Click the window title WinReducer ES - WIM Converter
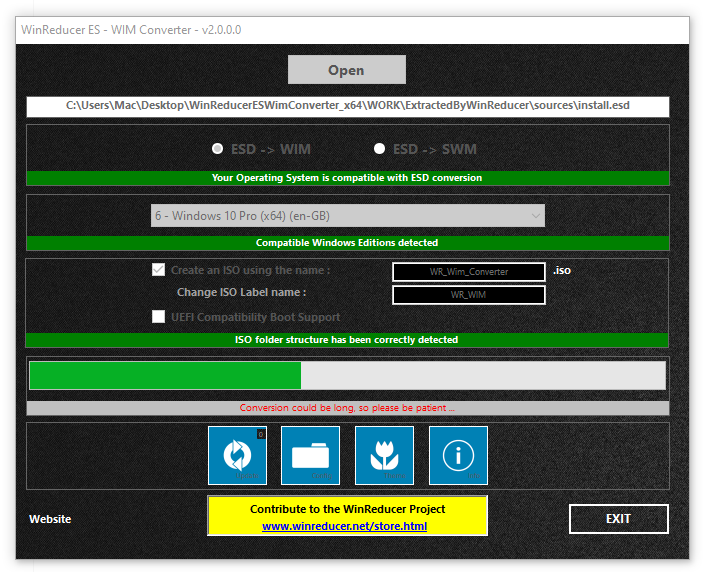 pyautogui.click(x=131, y=30)
